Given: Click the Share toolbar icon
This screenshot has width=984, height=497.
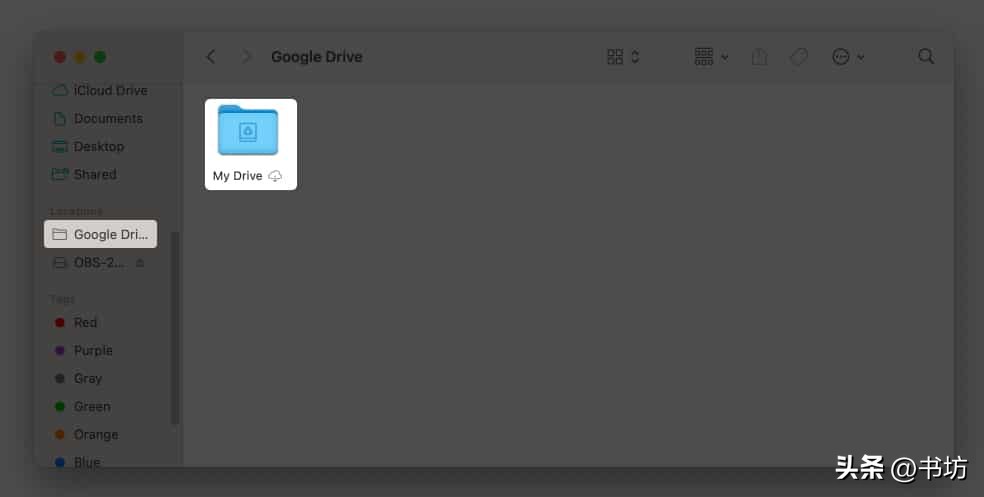Looking at the screenshot, I should pyautogui.click(x=759, y=56).
